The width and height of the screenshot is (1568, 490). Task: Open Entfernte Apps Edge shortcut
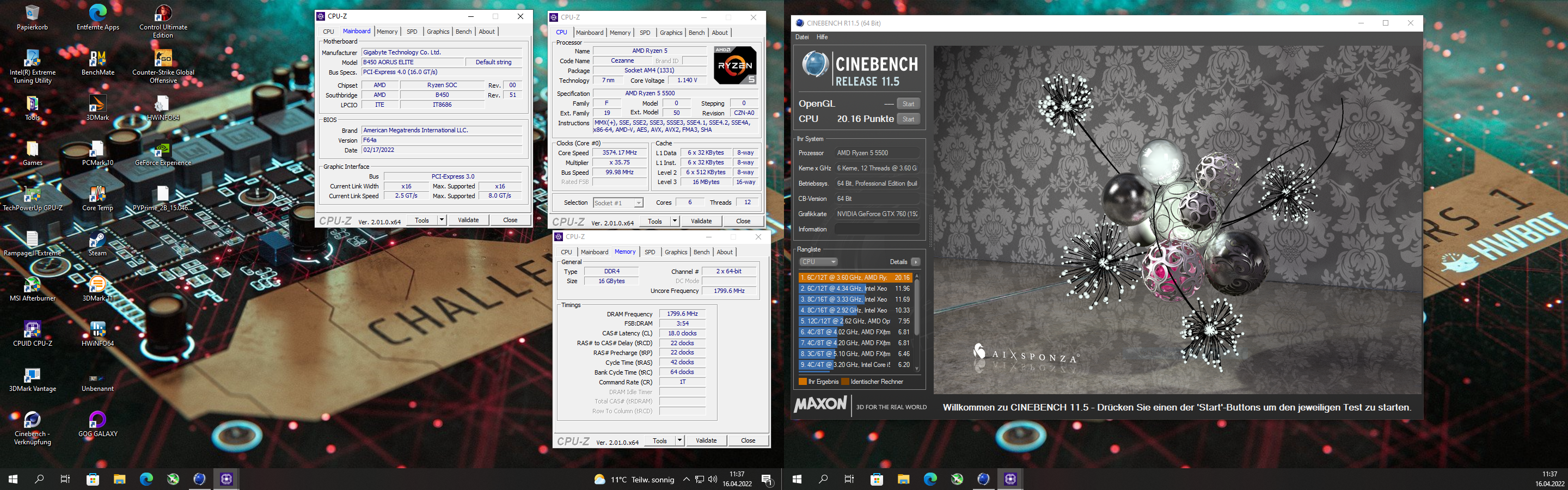pos(97,17)
